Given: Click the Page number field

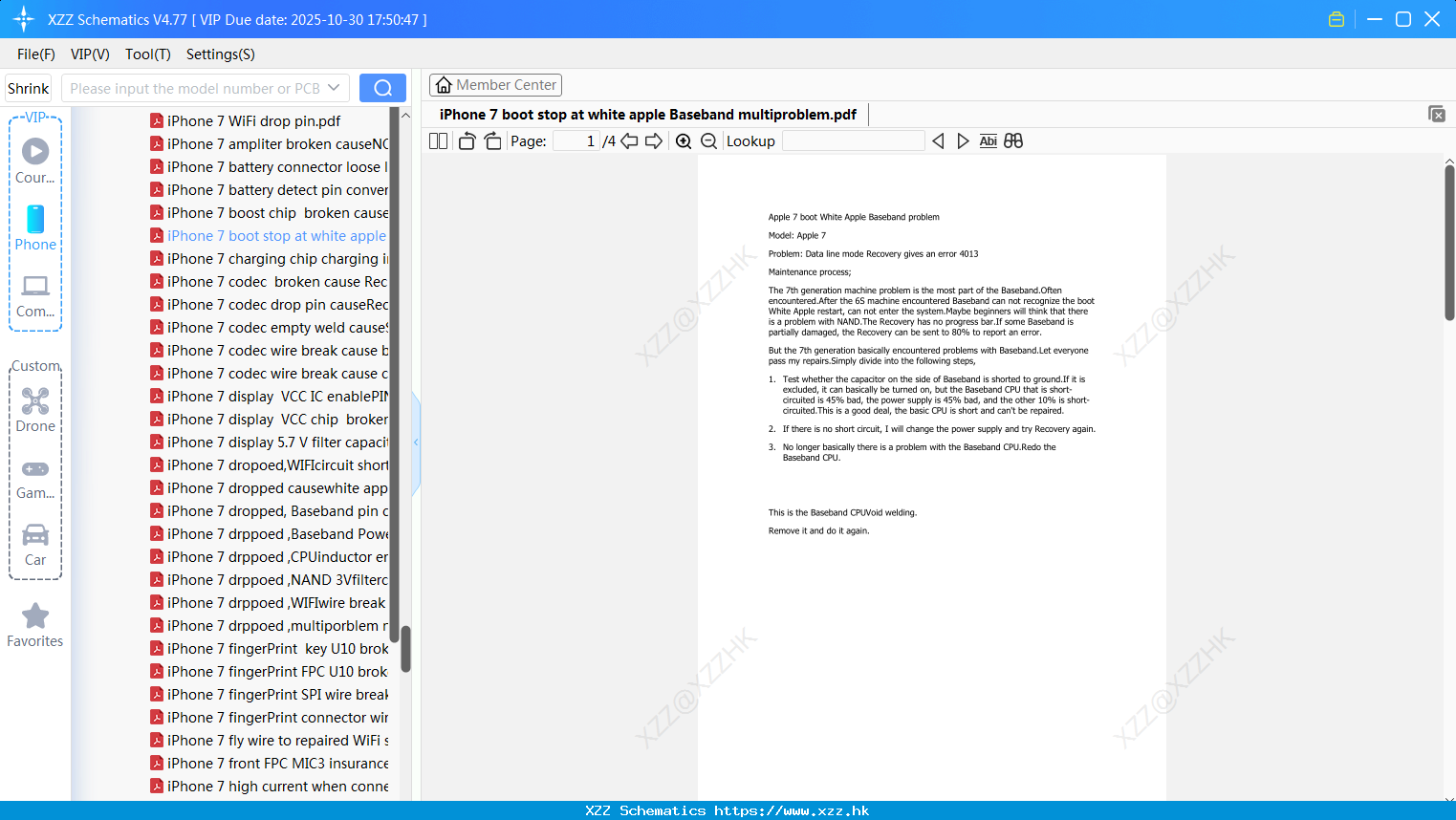Looking at the screenshot, I should click(x=576, y=140).
